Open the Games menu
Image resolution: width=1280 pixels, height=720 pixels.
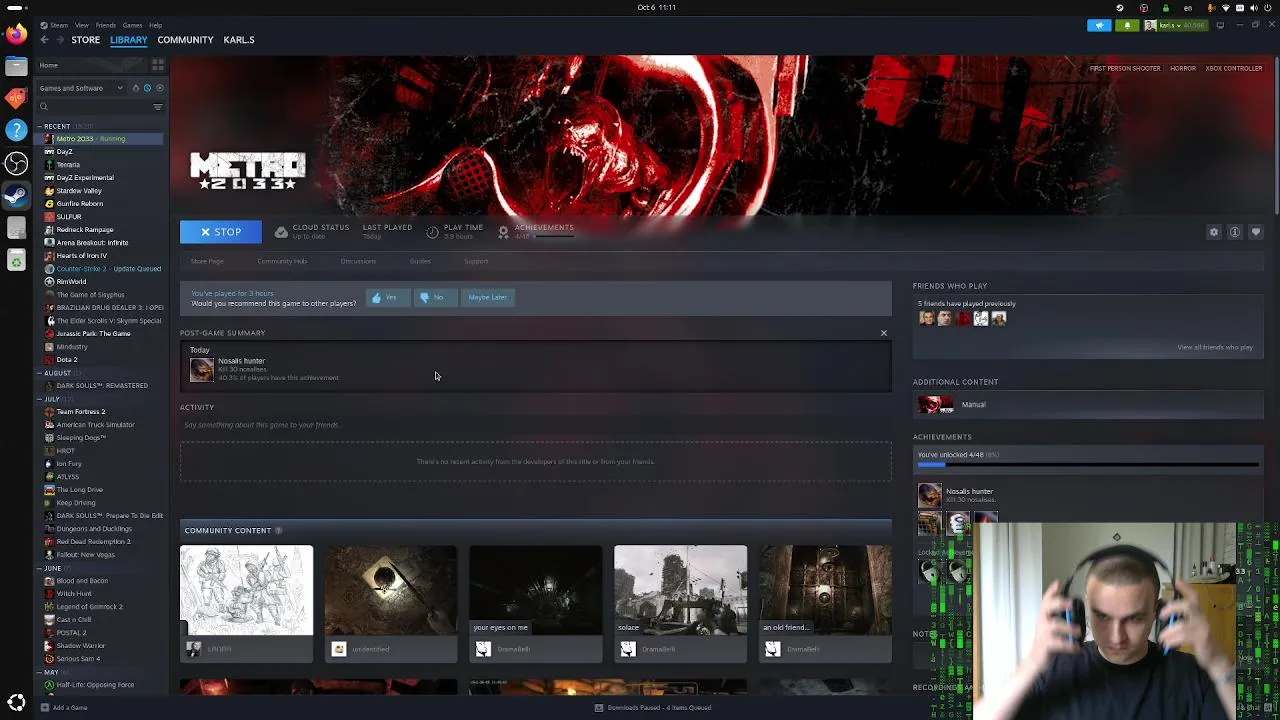tap(131, 25)
